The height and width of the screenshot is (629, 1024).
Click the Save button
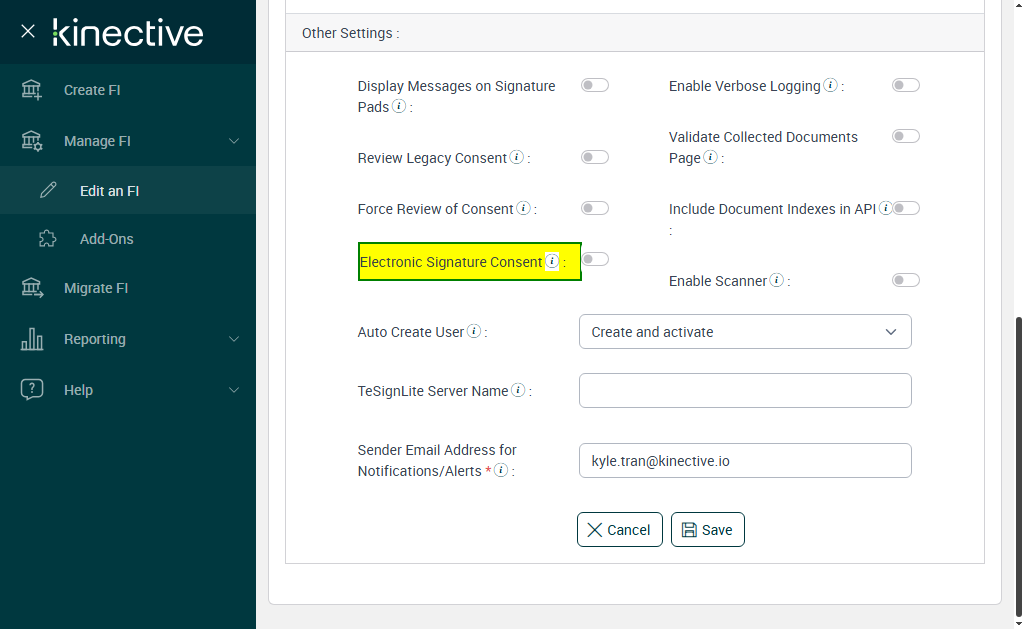[x=707, y=530]
